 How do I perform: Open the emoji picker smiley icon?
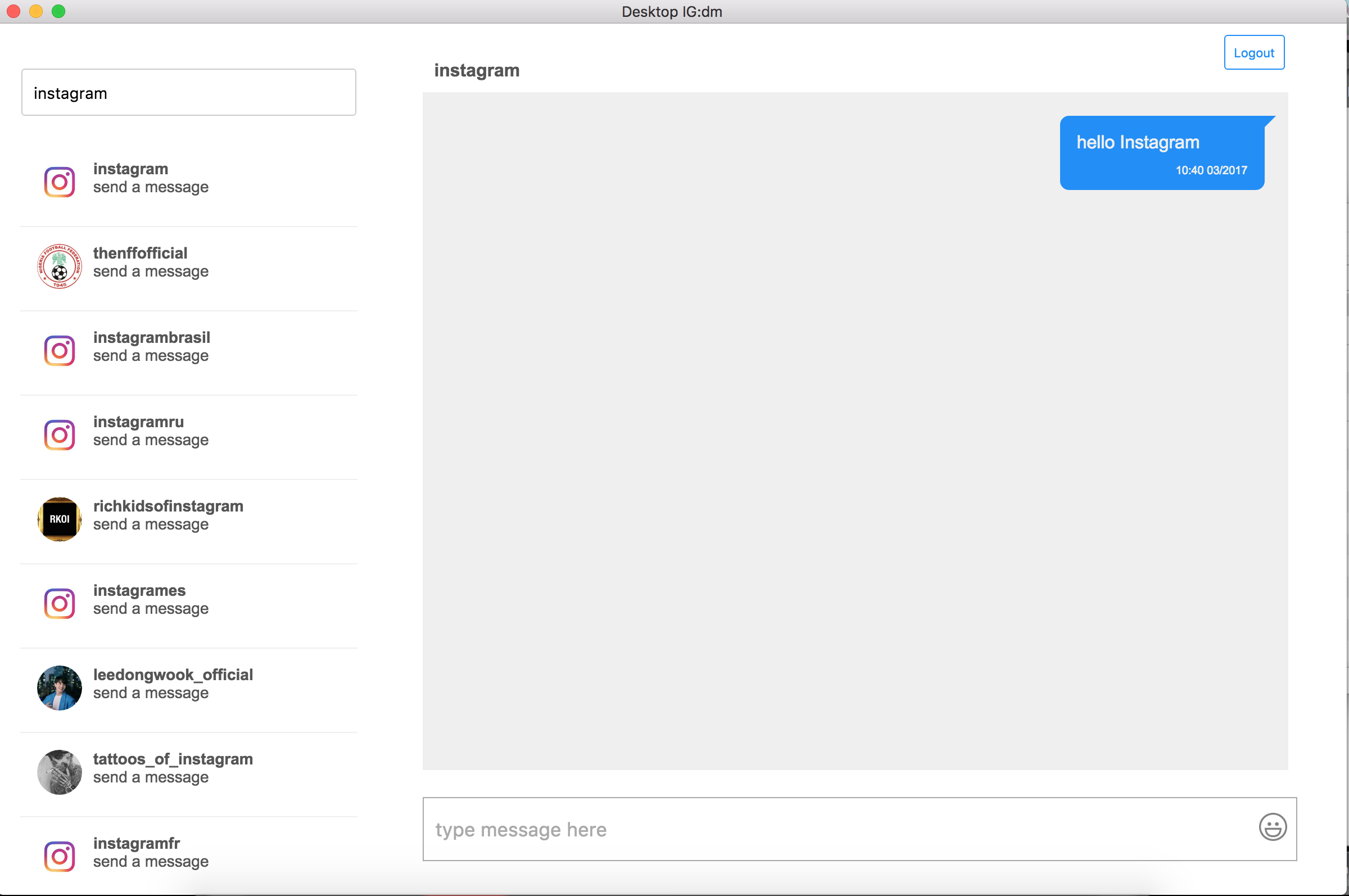click(x=1273, y=827)
